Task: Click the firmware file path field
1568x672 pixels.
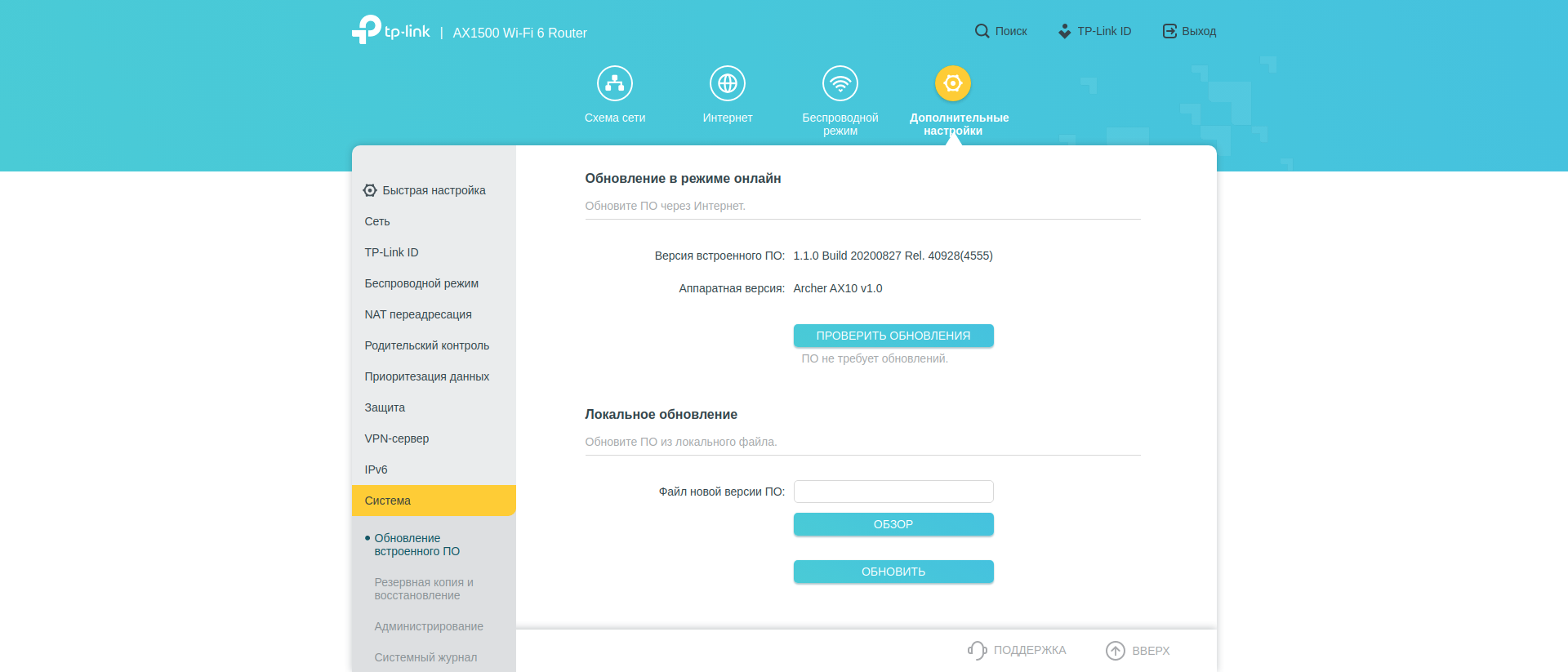Action: pos(893,492)
